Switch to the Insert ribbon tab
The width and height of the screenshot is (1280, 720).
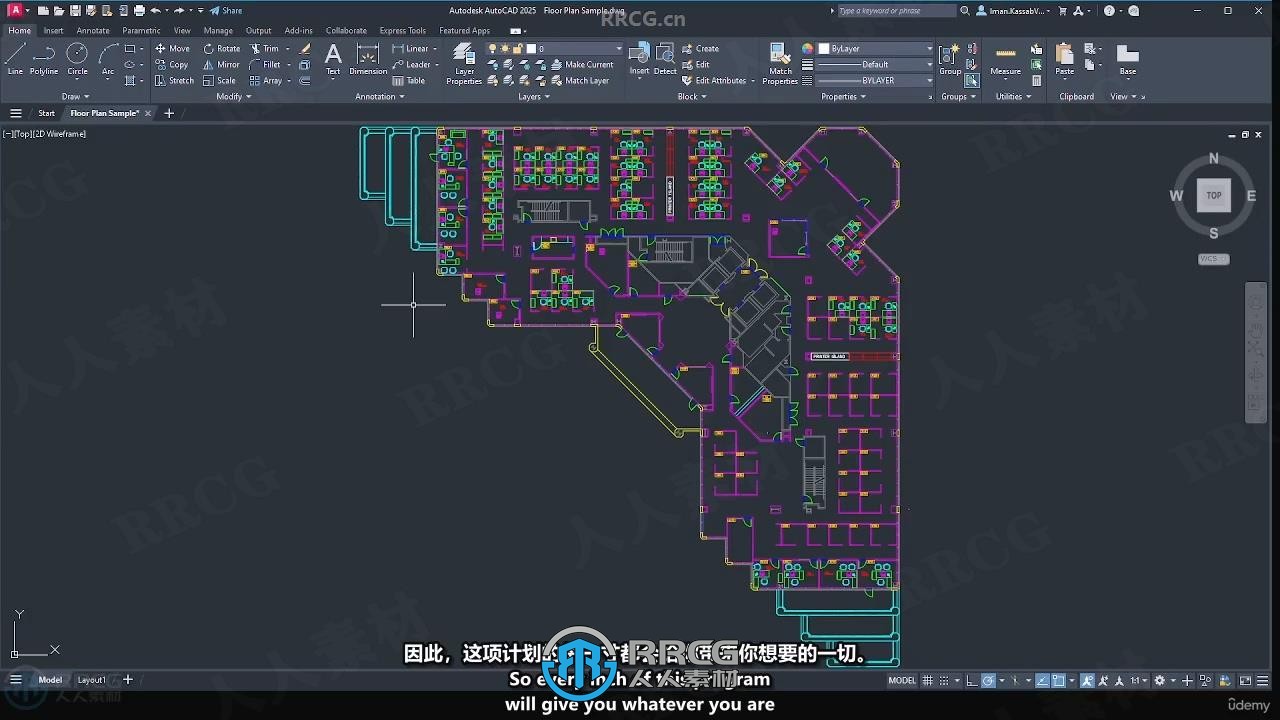pos(53,30)
